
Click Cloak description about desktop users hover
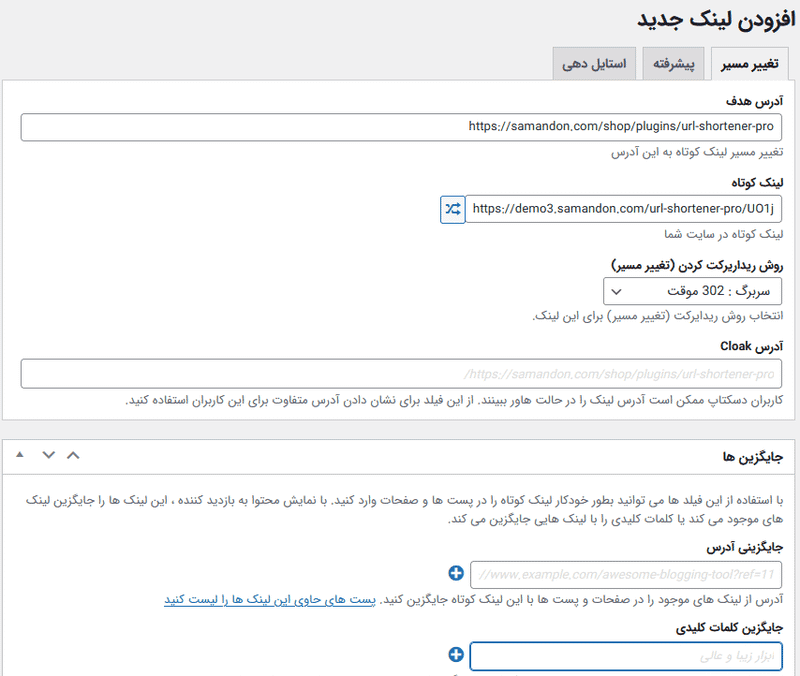coord(454,400)
